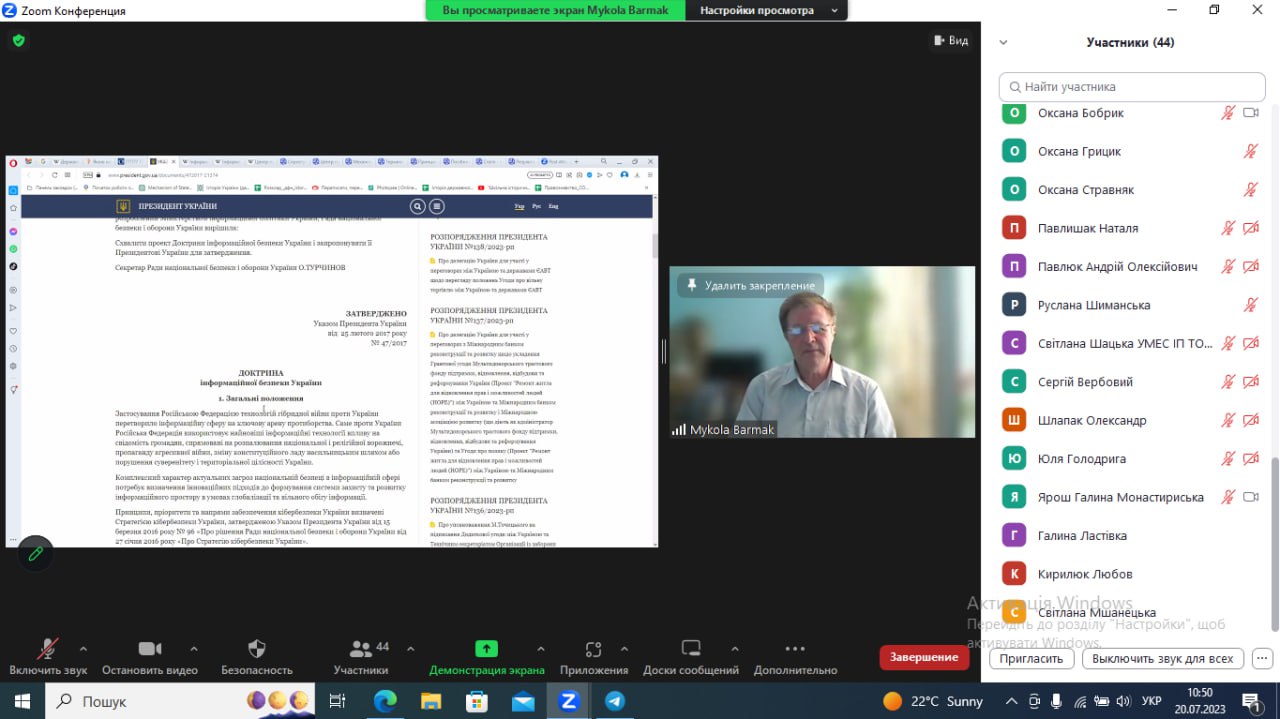The height and width of the screenshot is (719, 1280).
Task: Click Выключить звук для всех button
Action: click(1162, 659)
